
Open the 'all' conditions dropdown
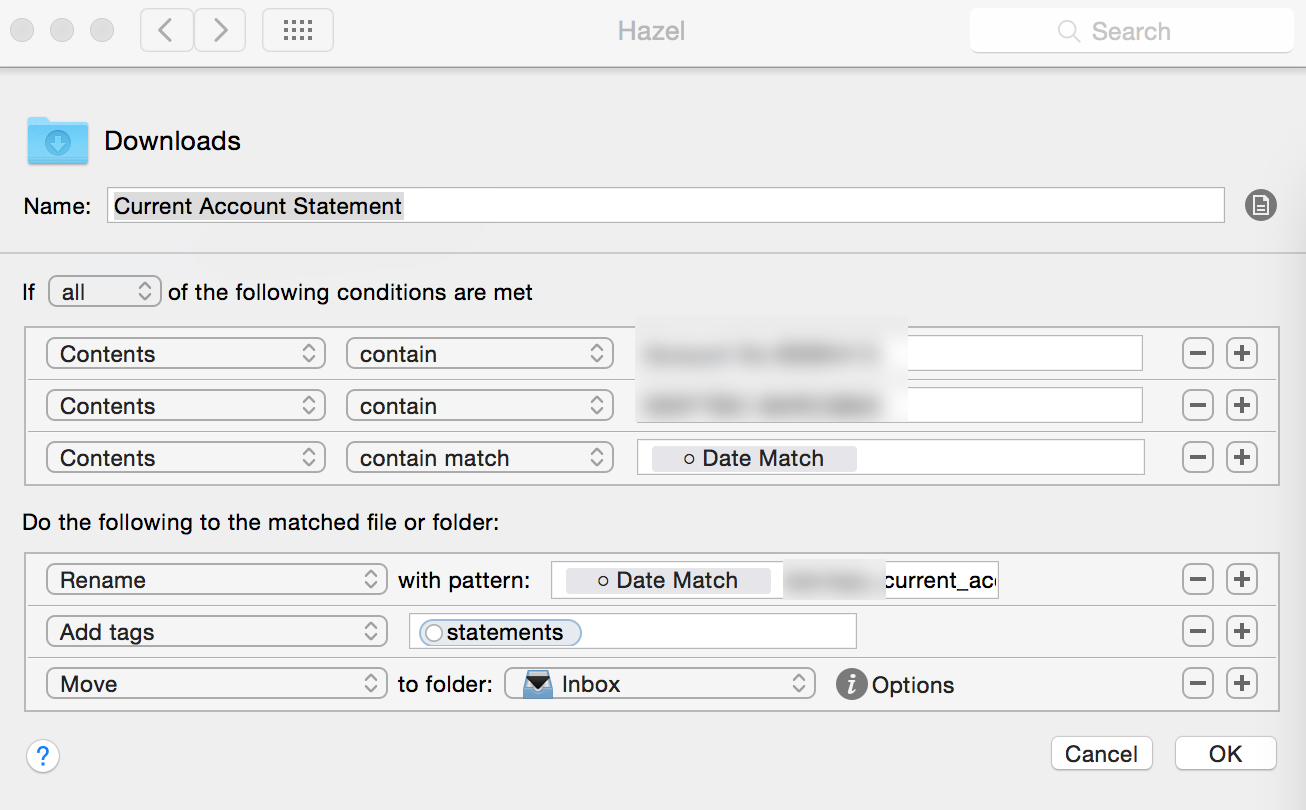pyautogui.click(x=105, y=292)
